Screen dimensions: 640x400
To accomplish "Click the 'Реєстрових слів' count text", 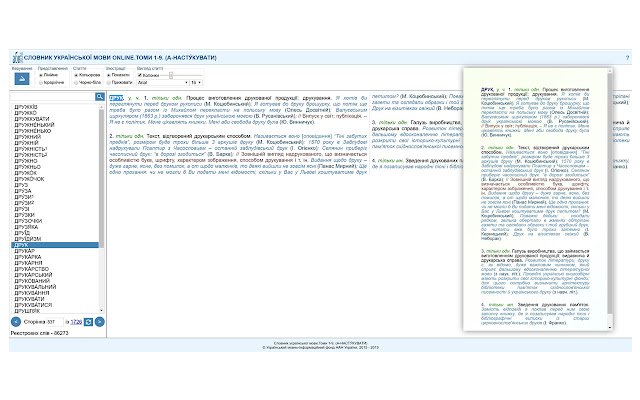I will coord(39,333).
